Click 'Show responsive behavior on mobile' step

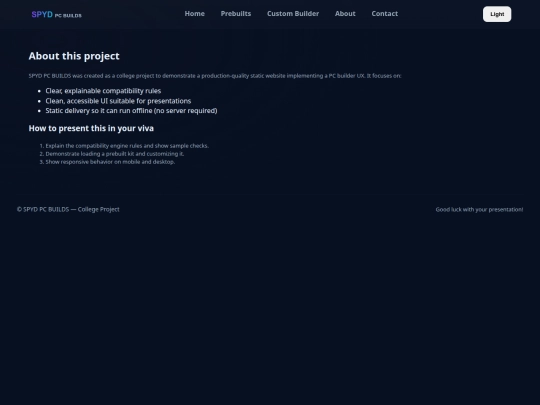pyautogui.click(x=110, y=162)
